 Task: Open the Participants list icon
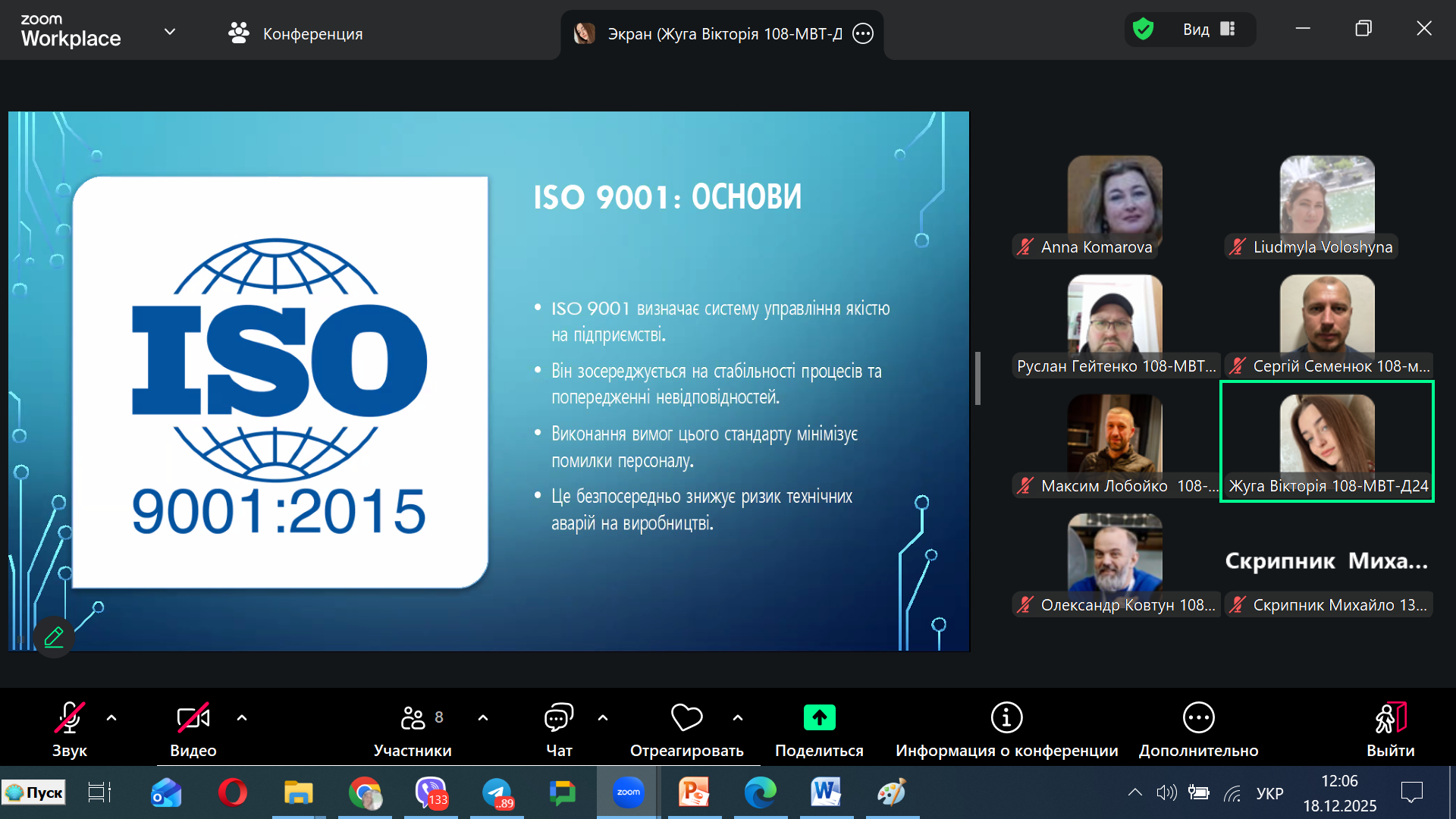[413, 717]
